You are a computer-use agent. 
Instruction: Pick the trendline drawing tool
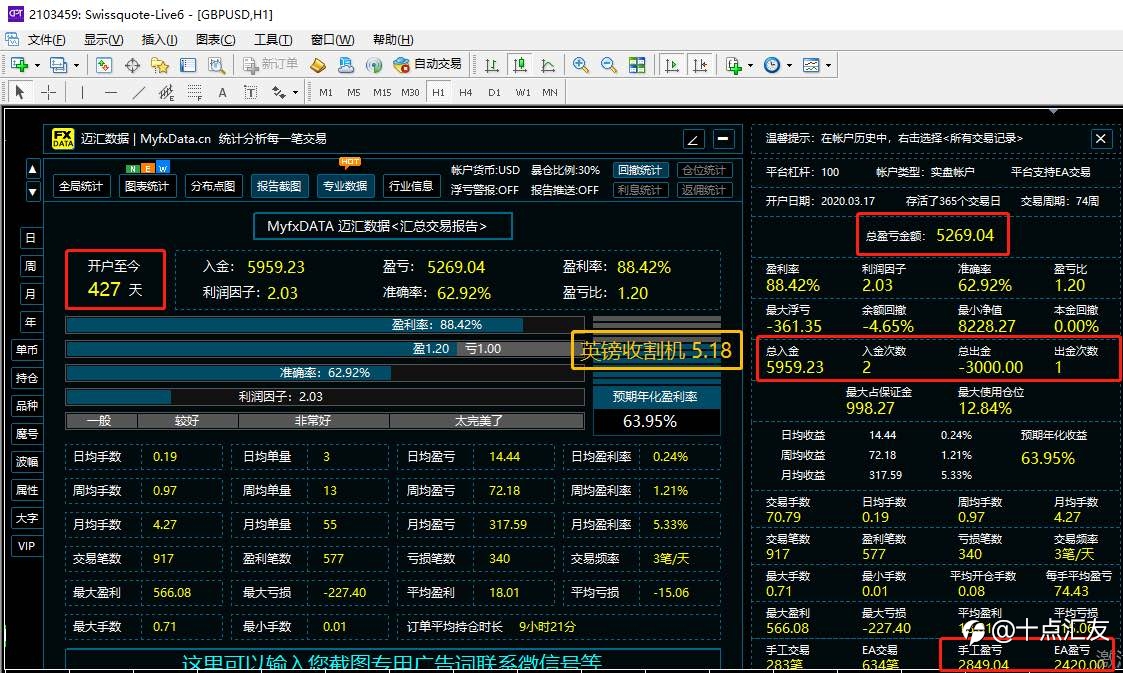coord(138,92)
